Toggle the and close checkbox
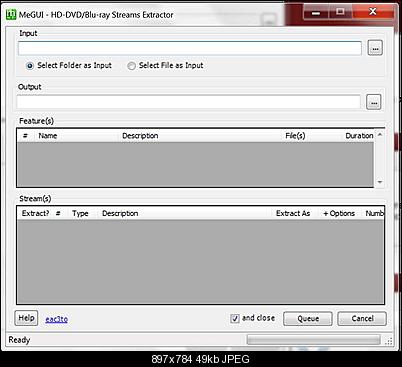Image resolution: width=402 pixels, height=367 pixels. click(235, 318)
